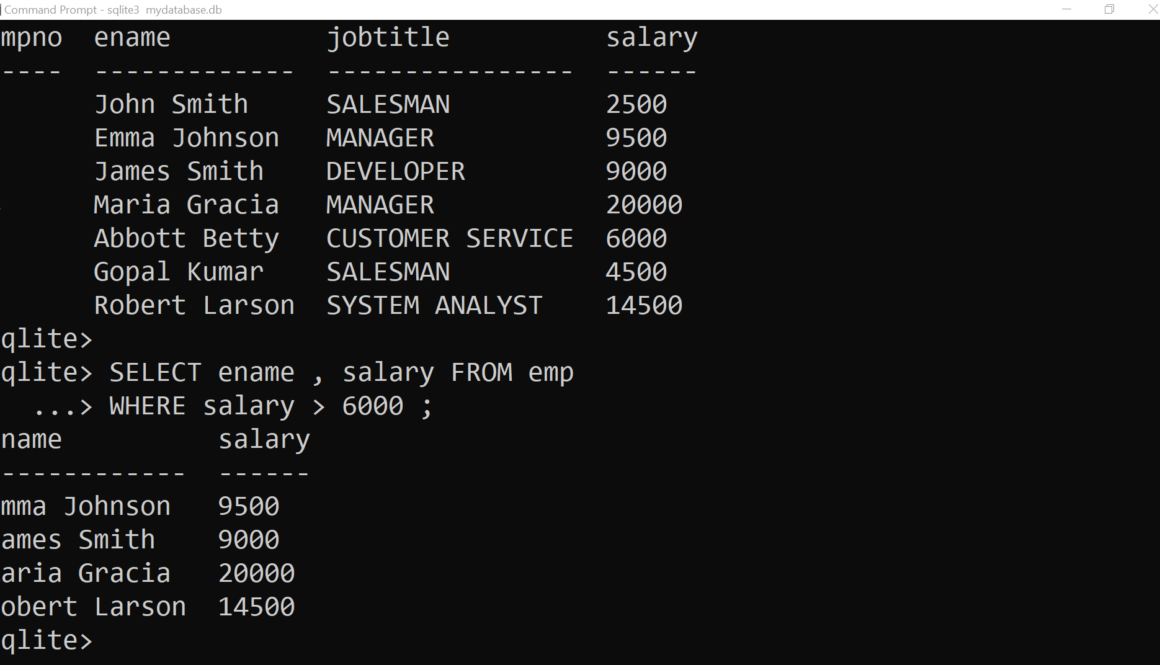Click the Gopal Kumar name entry

(x=178, y=272)
